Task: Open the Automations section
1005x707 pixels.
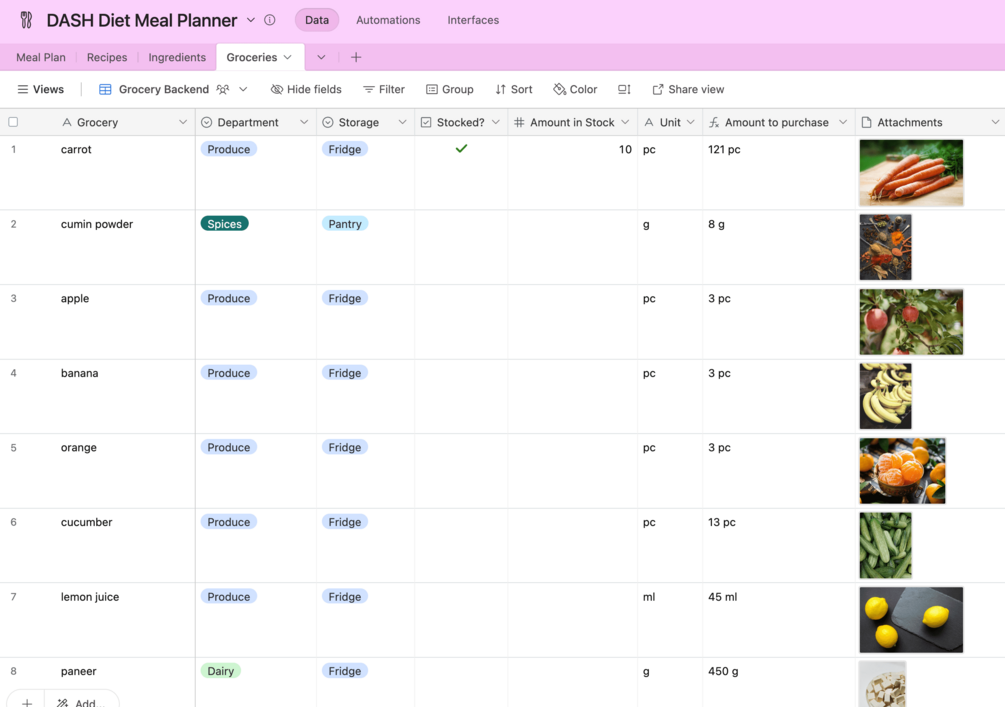Action: tap(388, 20)
